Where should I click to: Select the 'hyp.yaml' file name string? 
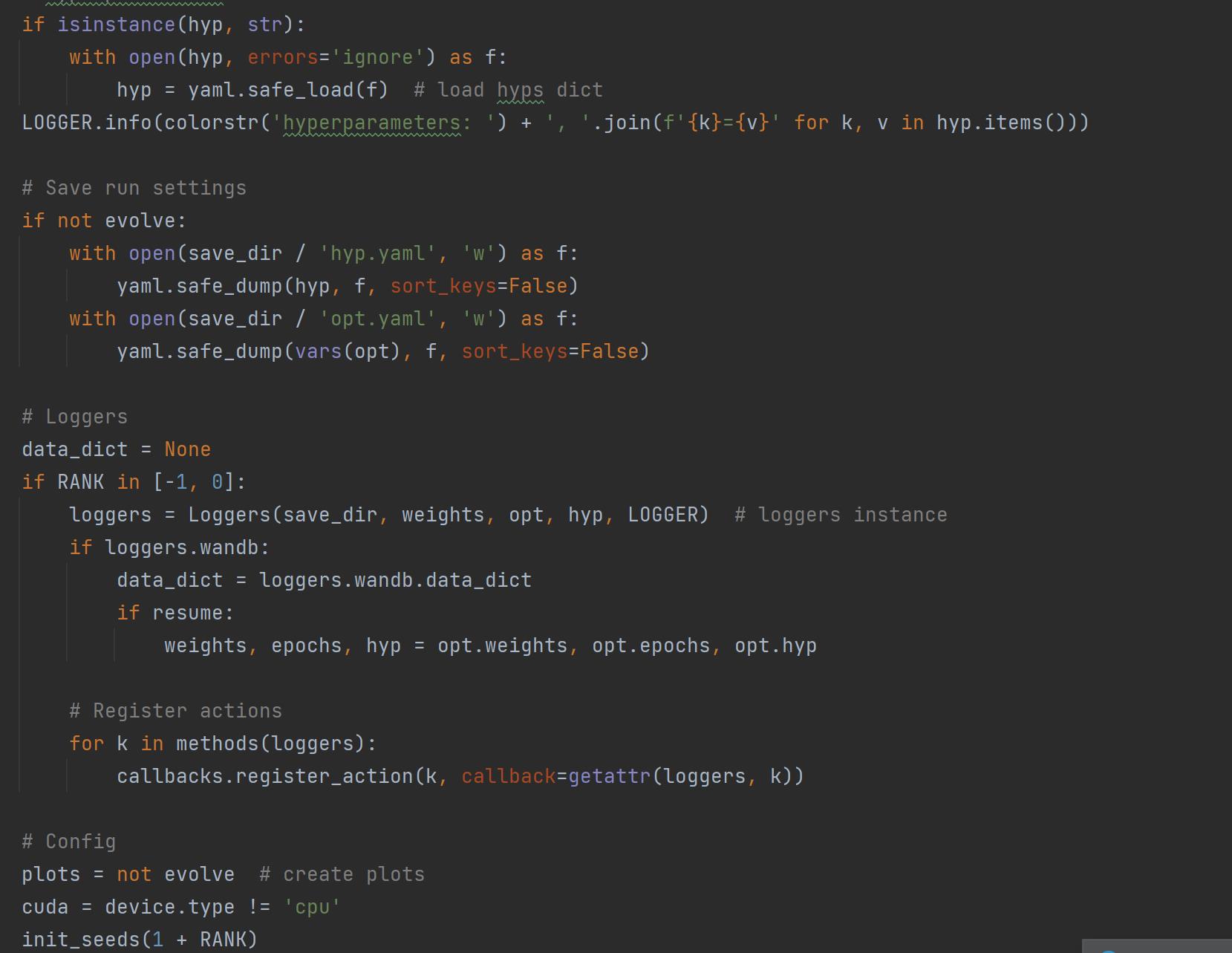(x=377, y=253)
